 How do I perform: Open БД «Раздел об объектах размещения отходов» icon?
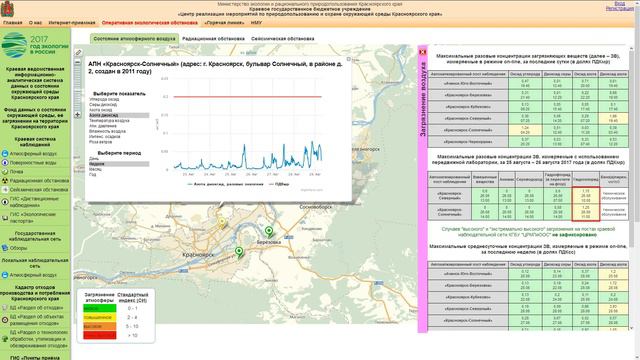tap(5, 320)
